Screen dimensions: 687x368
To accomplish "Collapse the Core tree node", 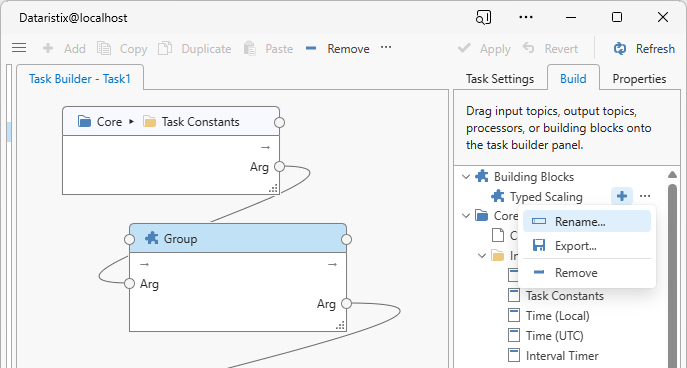I will (x=466, y=216).
